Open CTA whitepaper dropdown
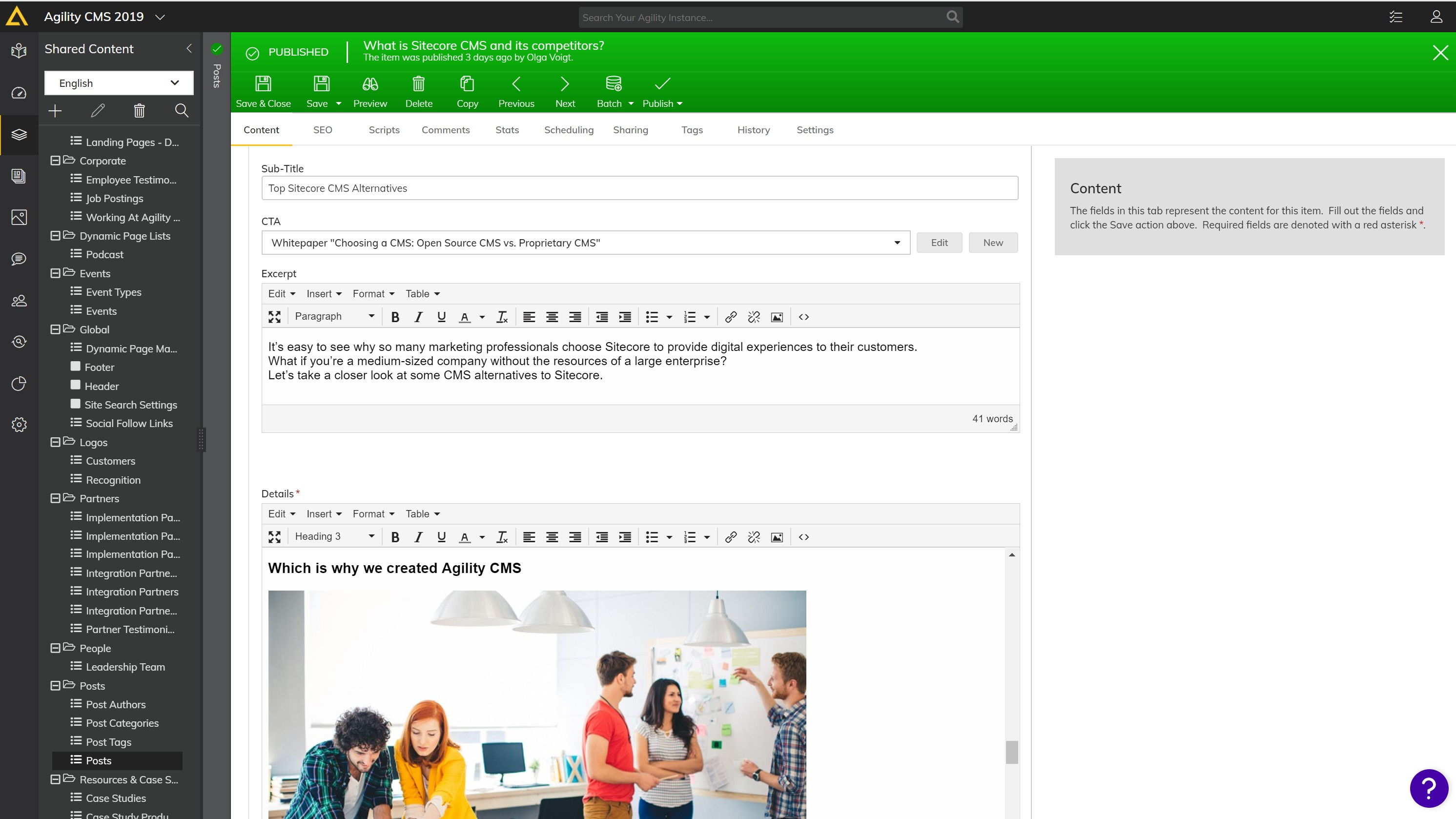 pyautogui.click(x=586, y=243)
